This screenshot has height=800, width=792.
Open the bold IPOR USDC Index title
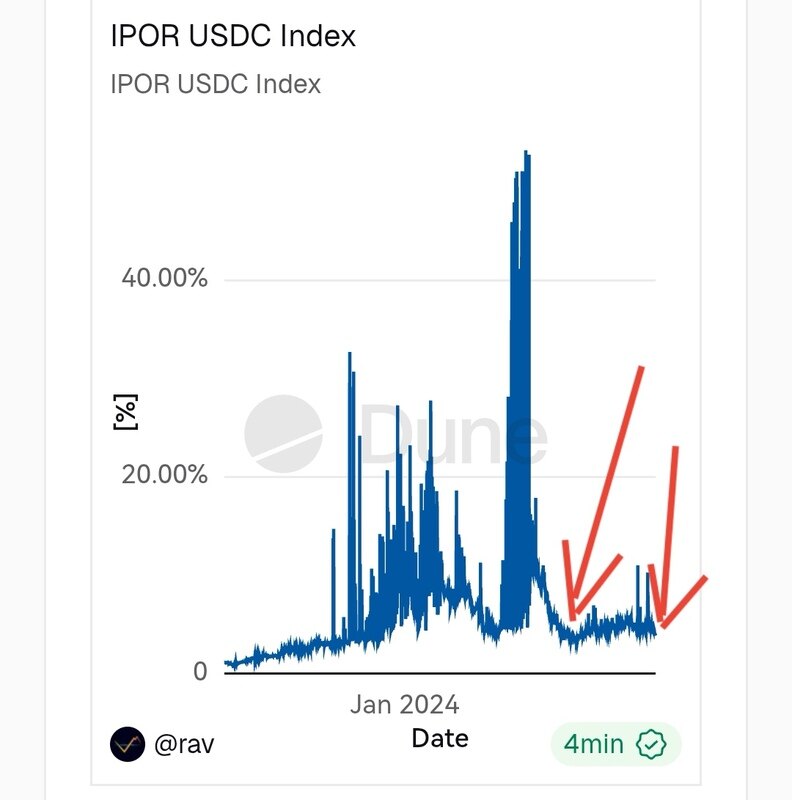pos(233,37)
